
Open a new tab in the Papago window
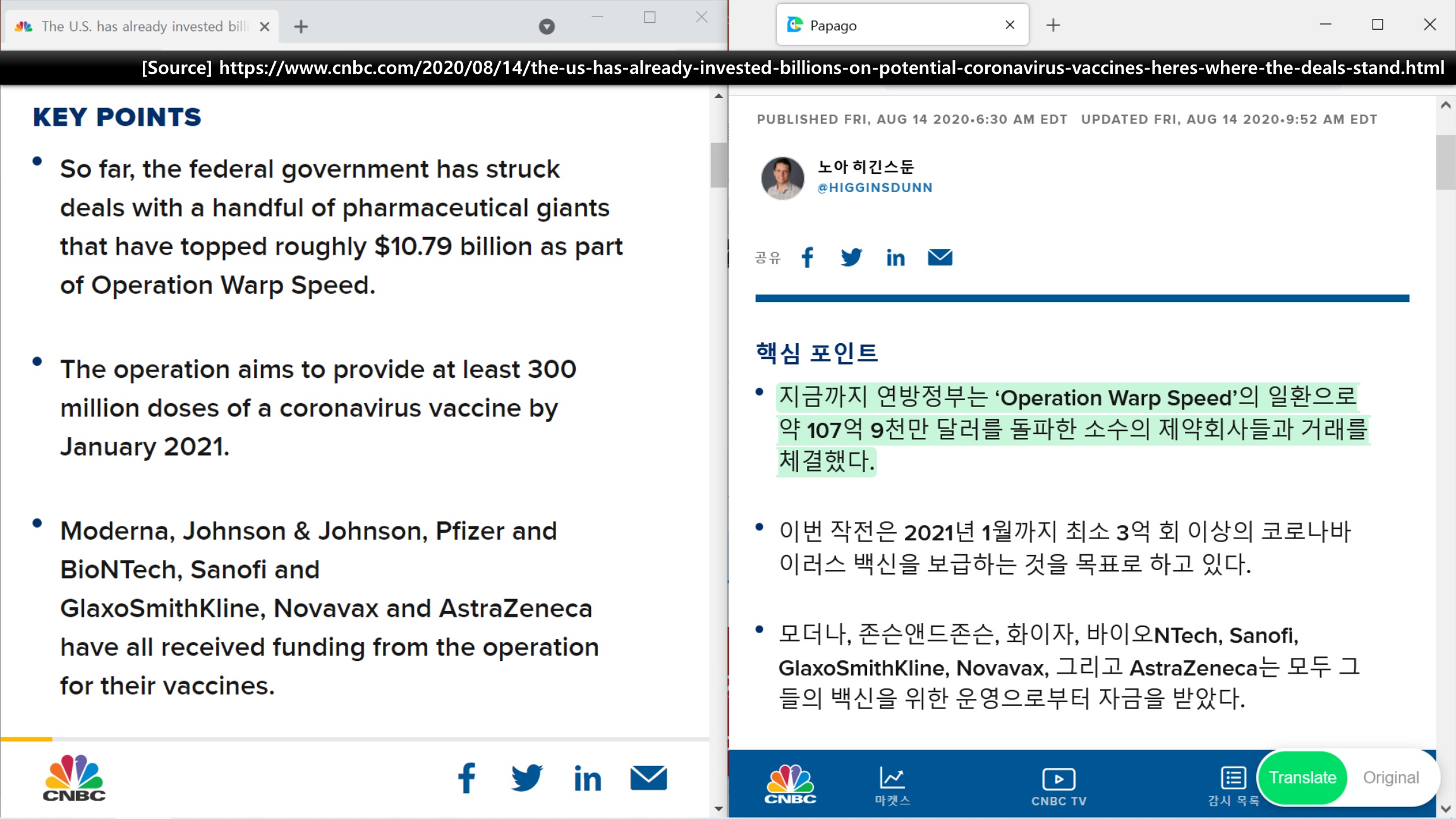tap(1053, 25)
